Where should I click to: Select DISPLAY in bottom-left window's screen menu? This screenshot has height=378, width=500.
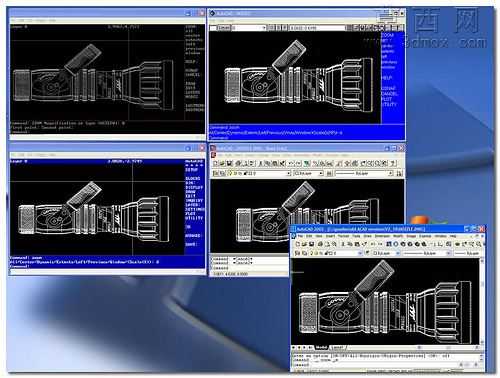[194, 188]
